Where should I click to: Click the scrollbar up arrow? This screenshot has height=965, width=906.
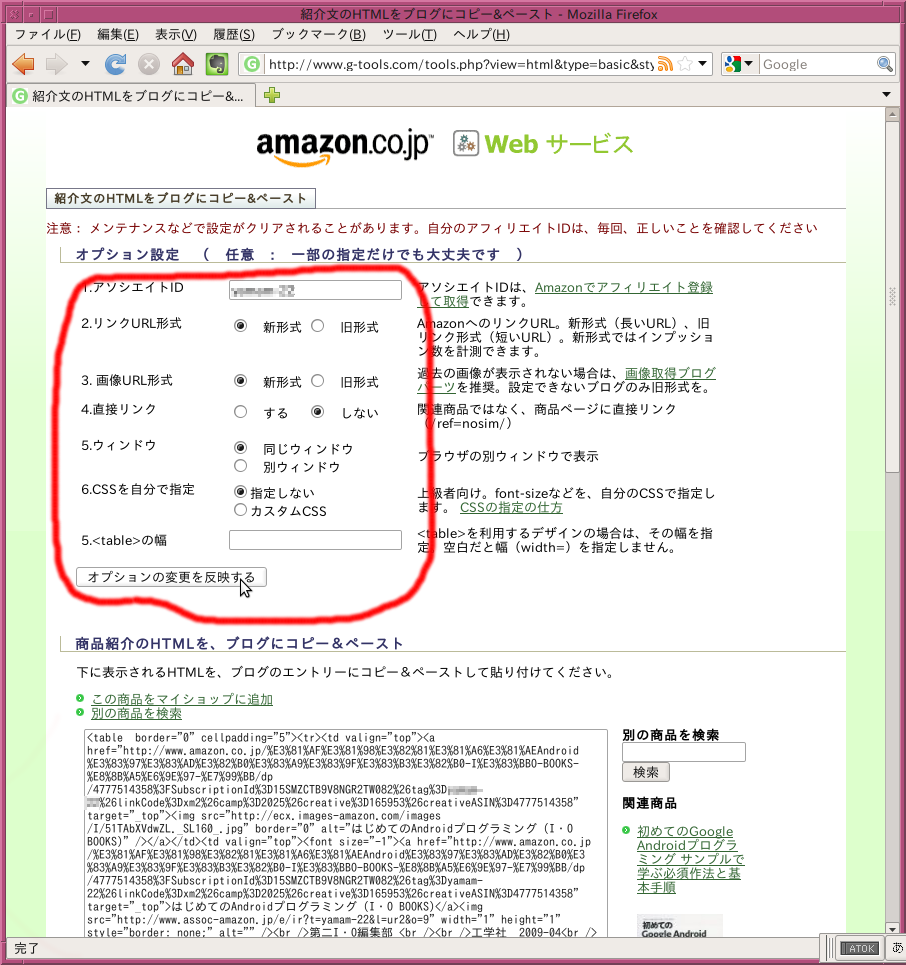point(892,114)
